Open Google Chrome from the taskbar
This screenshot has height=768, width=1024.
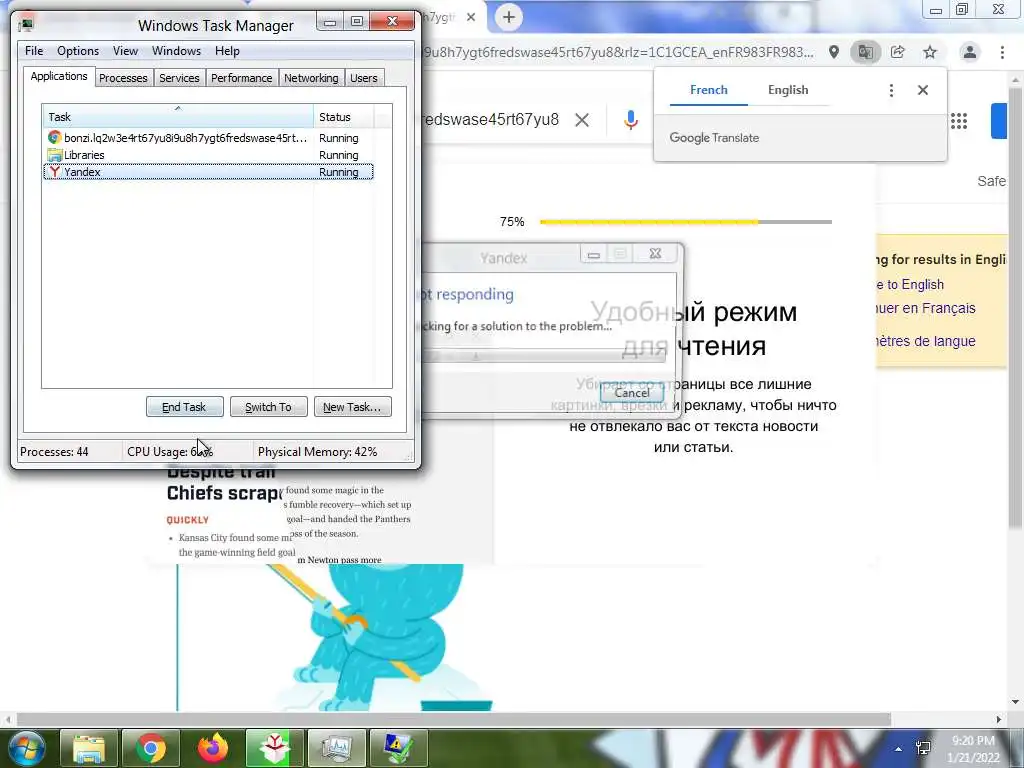point(150,748)
